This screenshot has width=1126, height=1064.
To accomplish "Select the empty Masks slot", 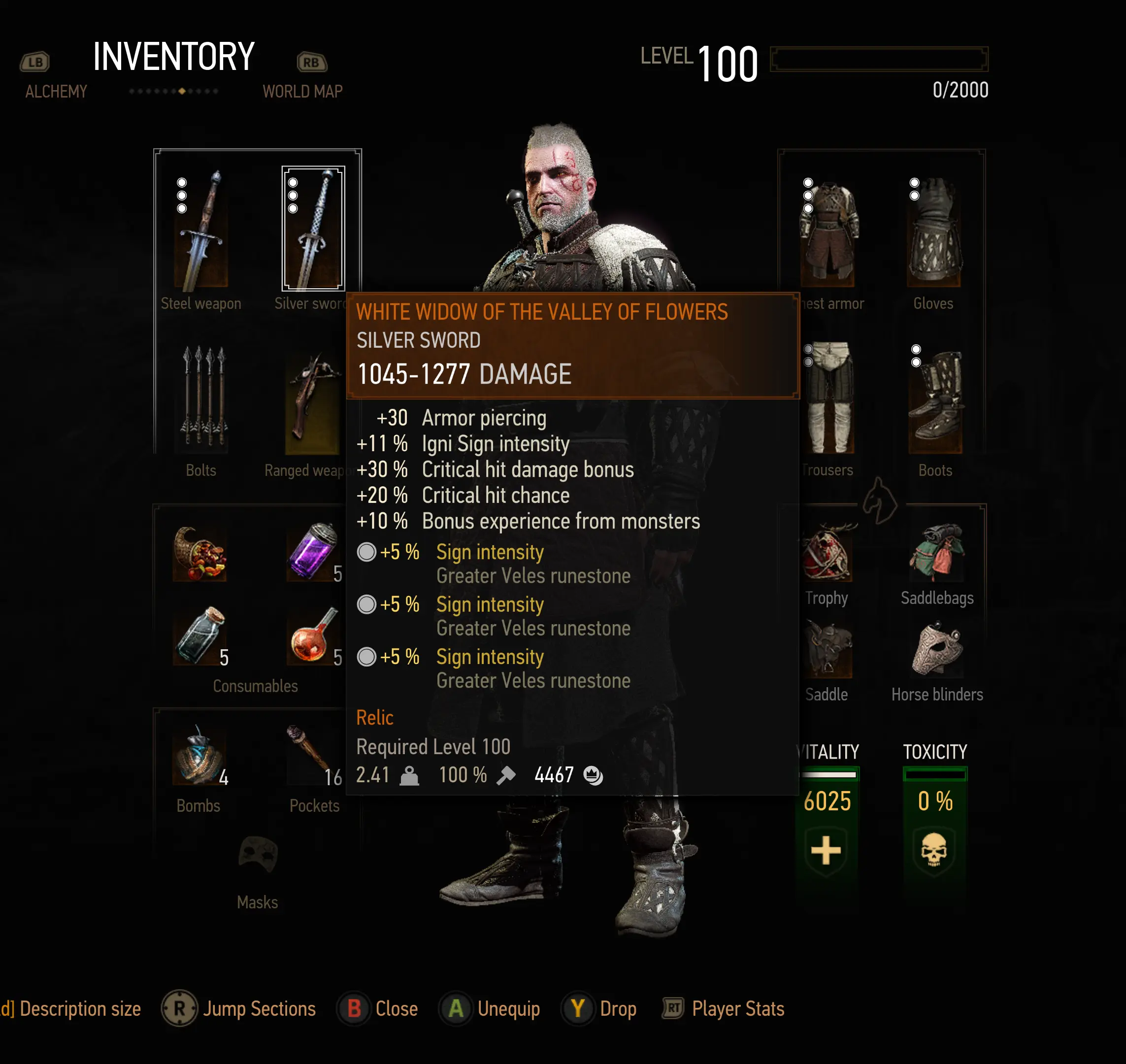I will coord(258,854).
